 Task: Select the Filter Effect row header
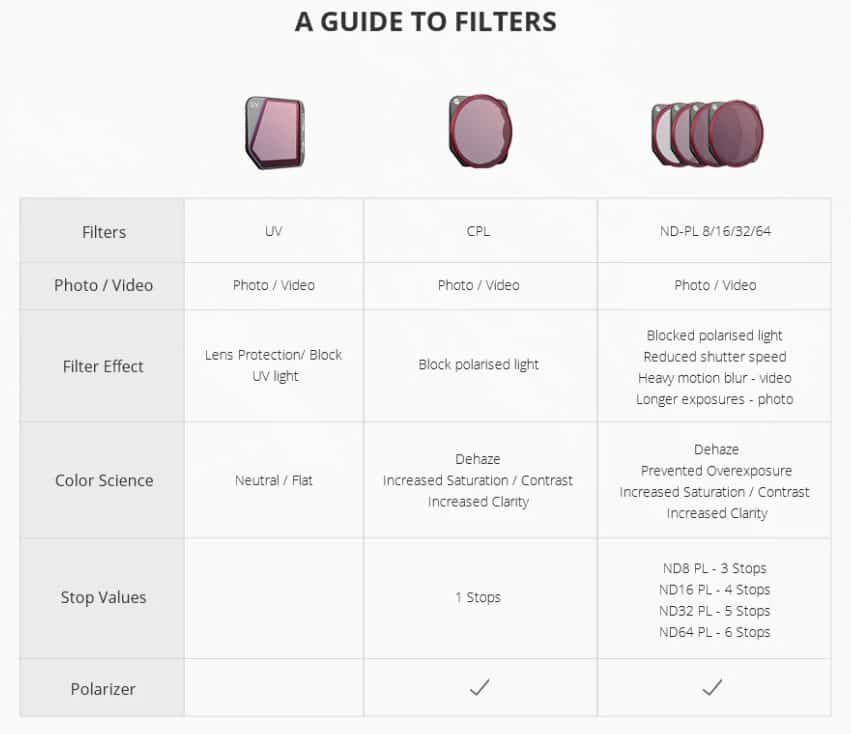[103, 366]
